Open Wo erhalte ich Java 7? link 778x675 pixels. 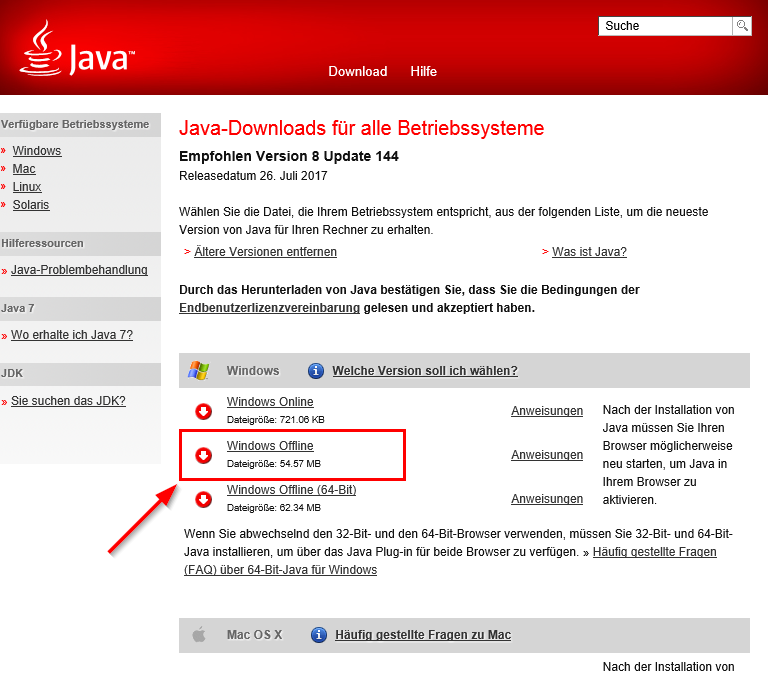tap(72, 335)
